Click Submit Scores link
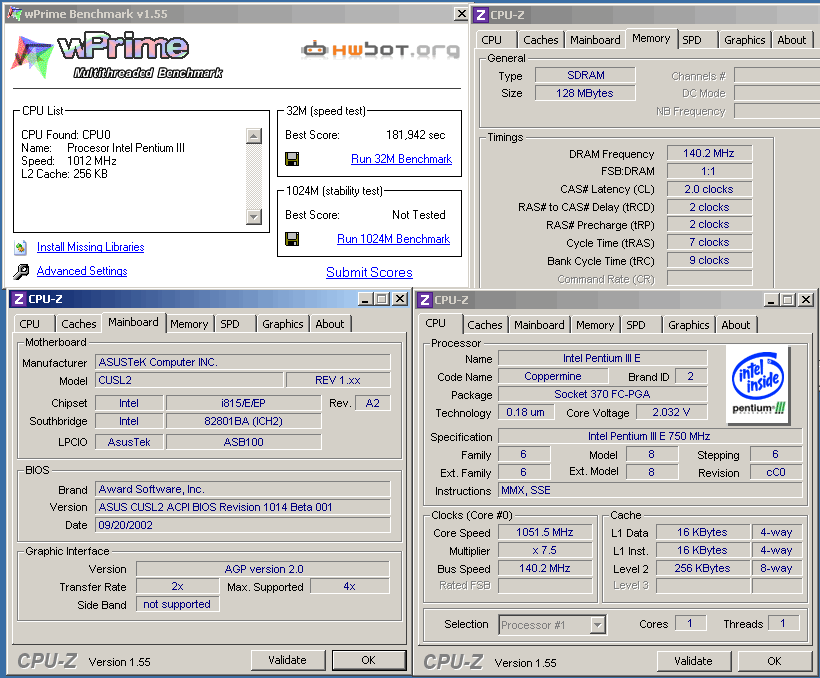This screenshot has height=678, width=820. (x=369, y=273)
